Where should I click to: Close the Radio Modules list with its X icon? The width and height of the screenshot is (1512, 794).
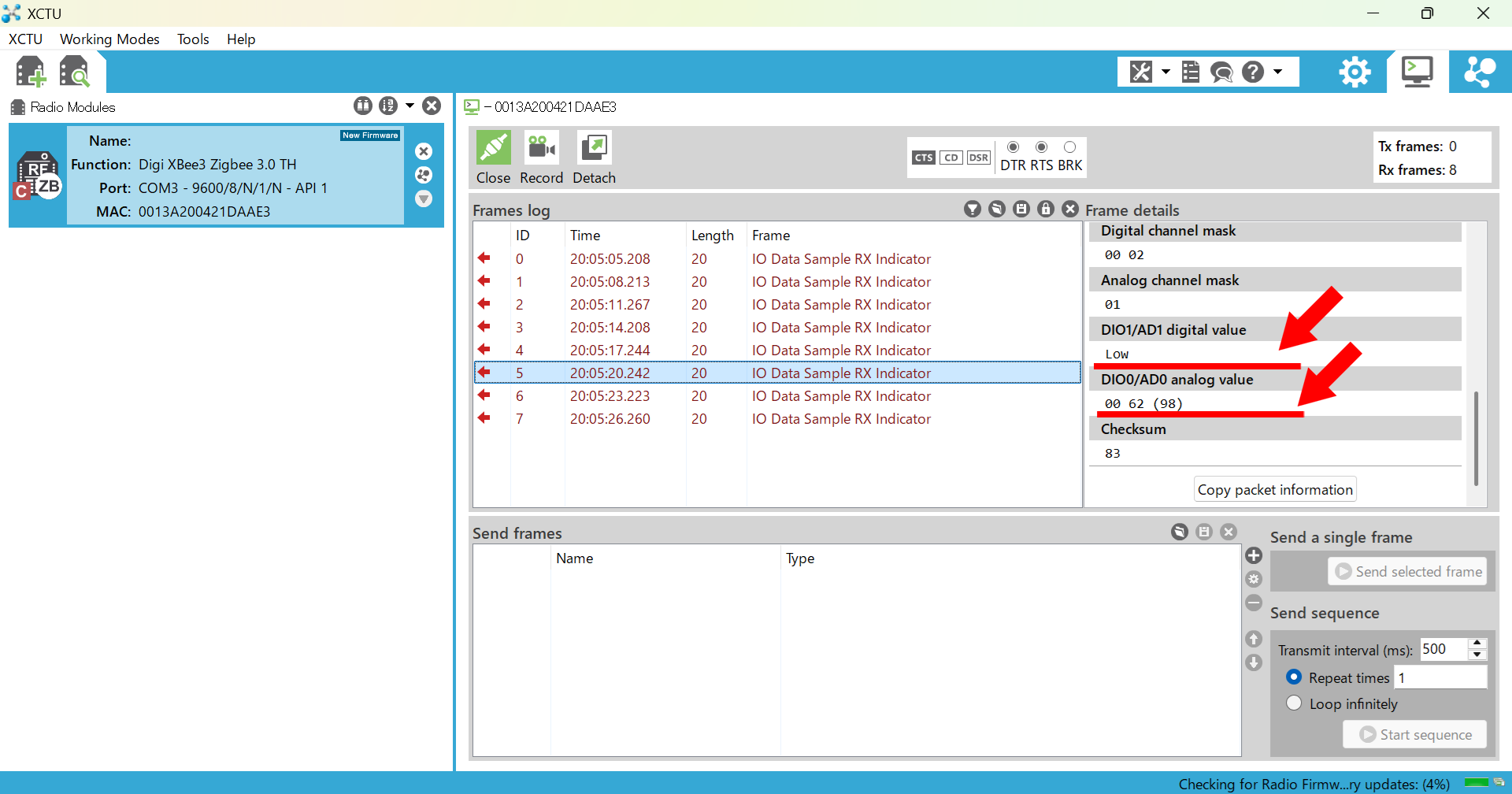(x=432, y=106)
